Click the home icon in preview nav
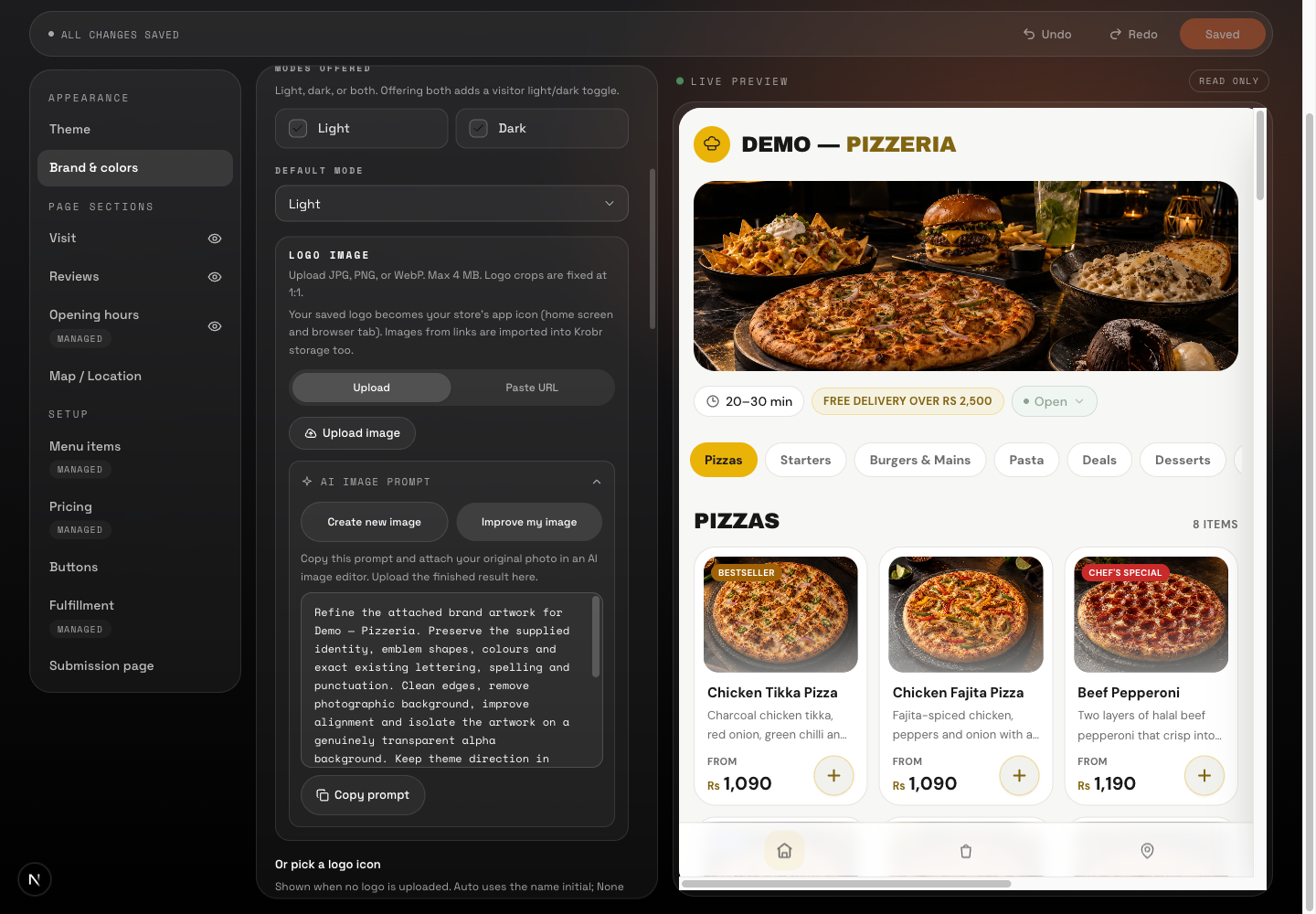 [x=784, y=851]
